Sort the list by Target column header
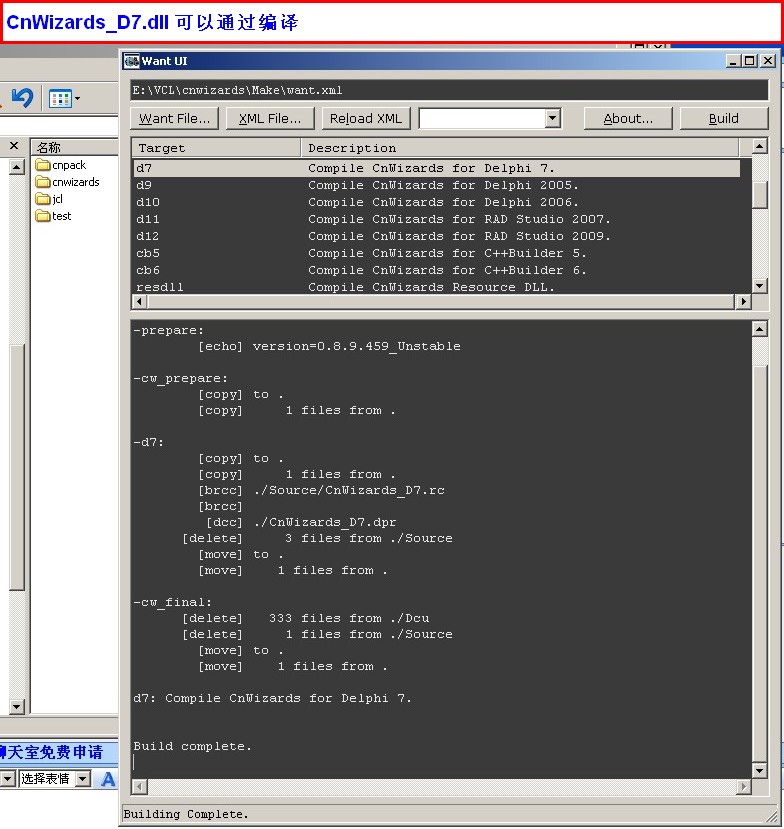This screenshot has width=784, height=829. [x=216, y=148]
